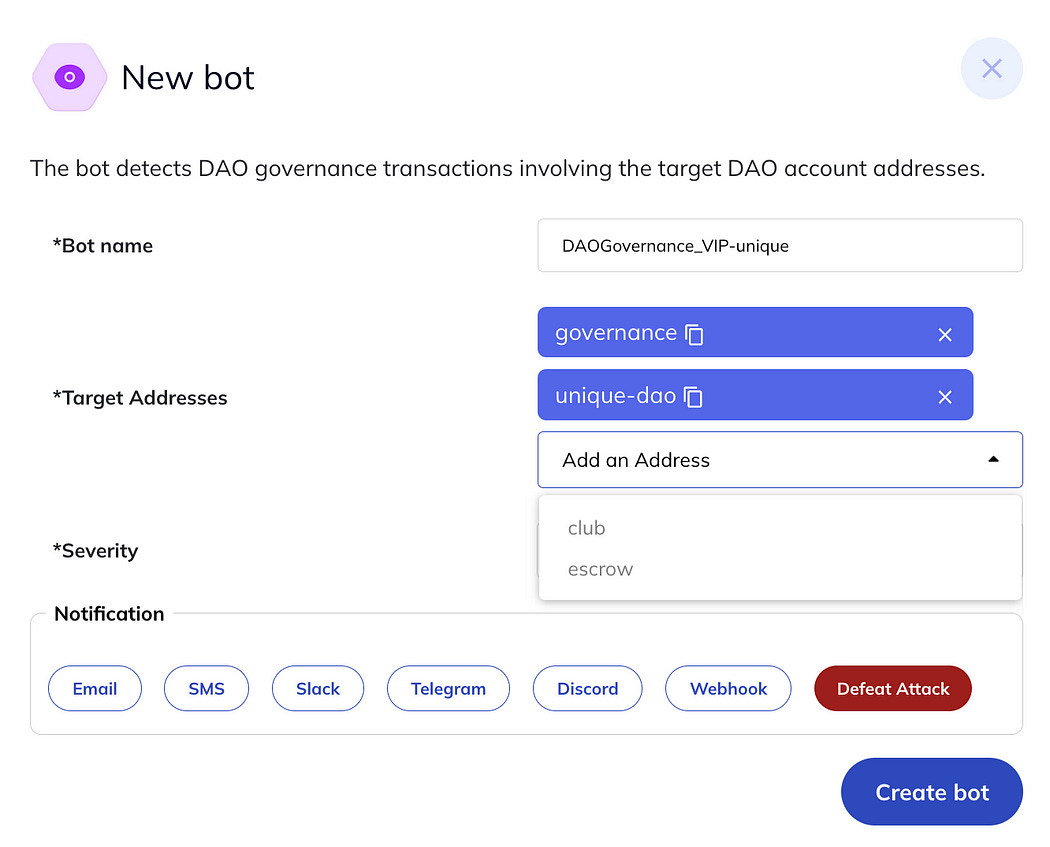Copy the governance address
Screen dimensions: 1050x847
coord(694,333)
